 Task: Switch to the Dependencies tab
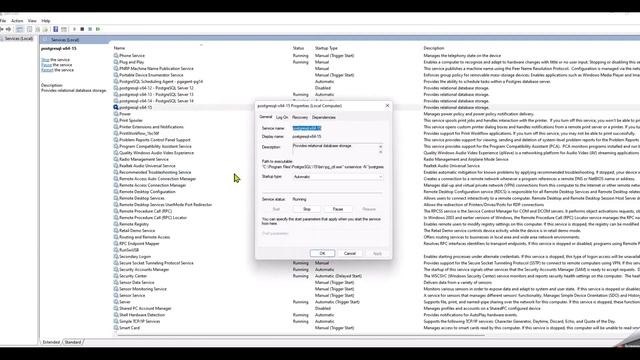click(x=324, y=117)
